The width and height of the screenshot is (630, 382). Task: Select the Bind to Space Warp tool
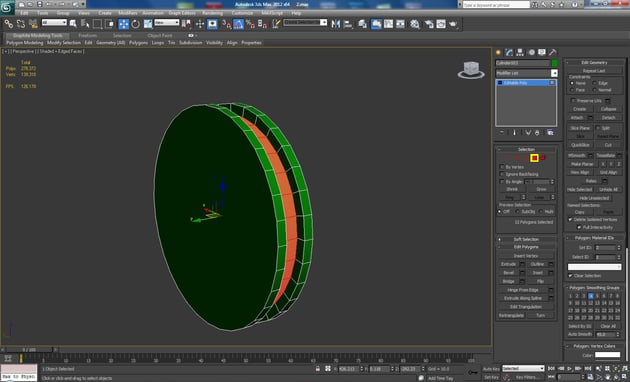(33, 24)
